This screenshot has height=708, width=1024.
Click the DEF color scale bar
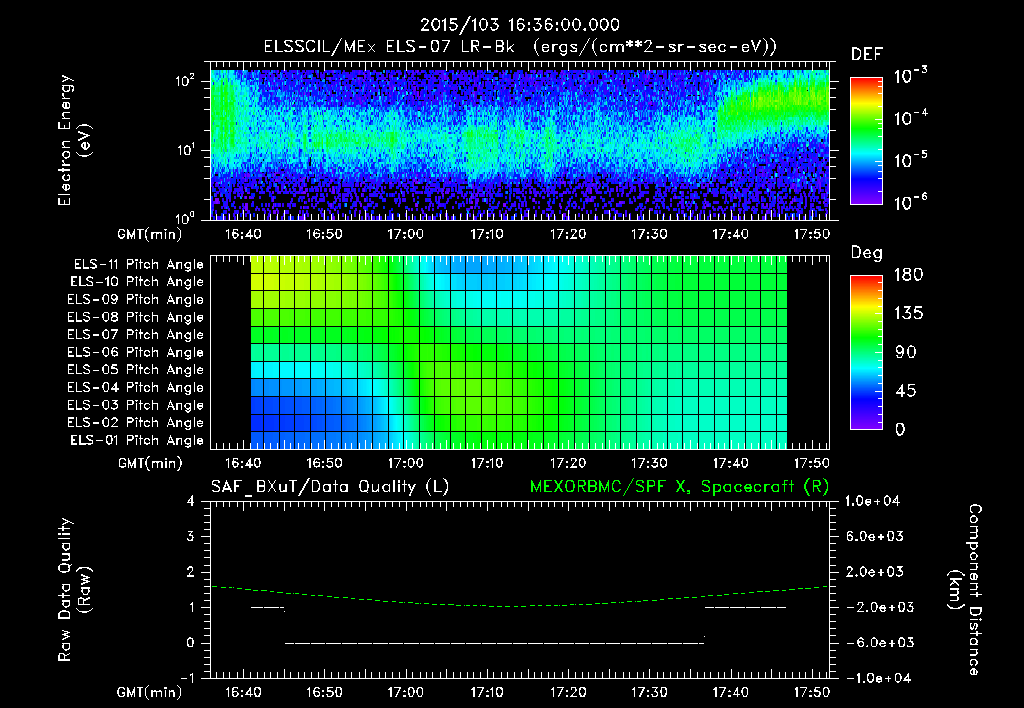point(867,140)
